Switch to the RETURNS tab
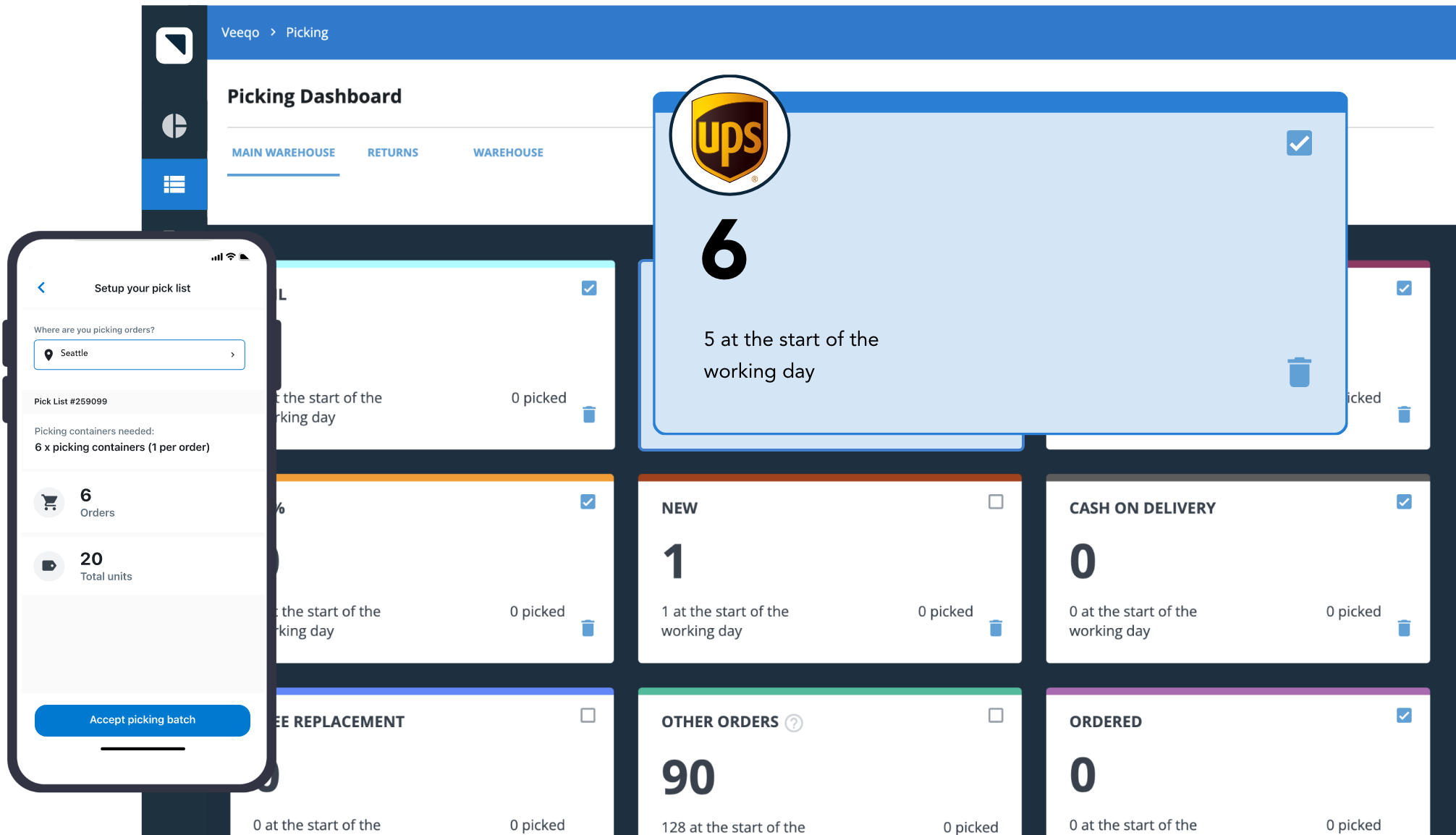Viewport: 1456px width, 835px height. coord(392,153)
